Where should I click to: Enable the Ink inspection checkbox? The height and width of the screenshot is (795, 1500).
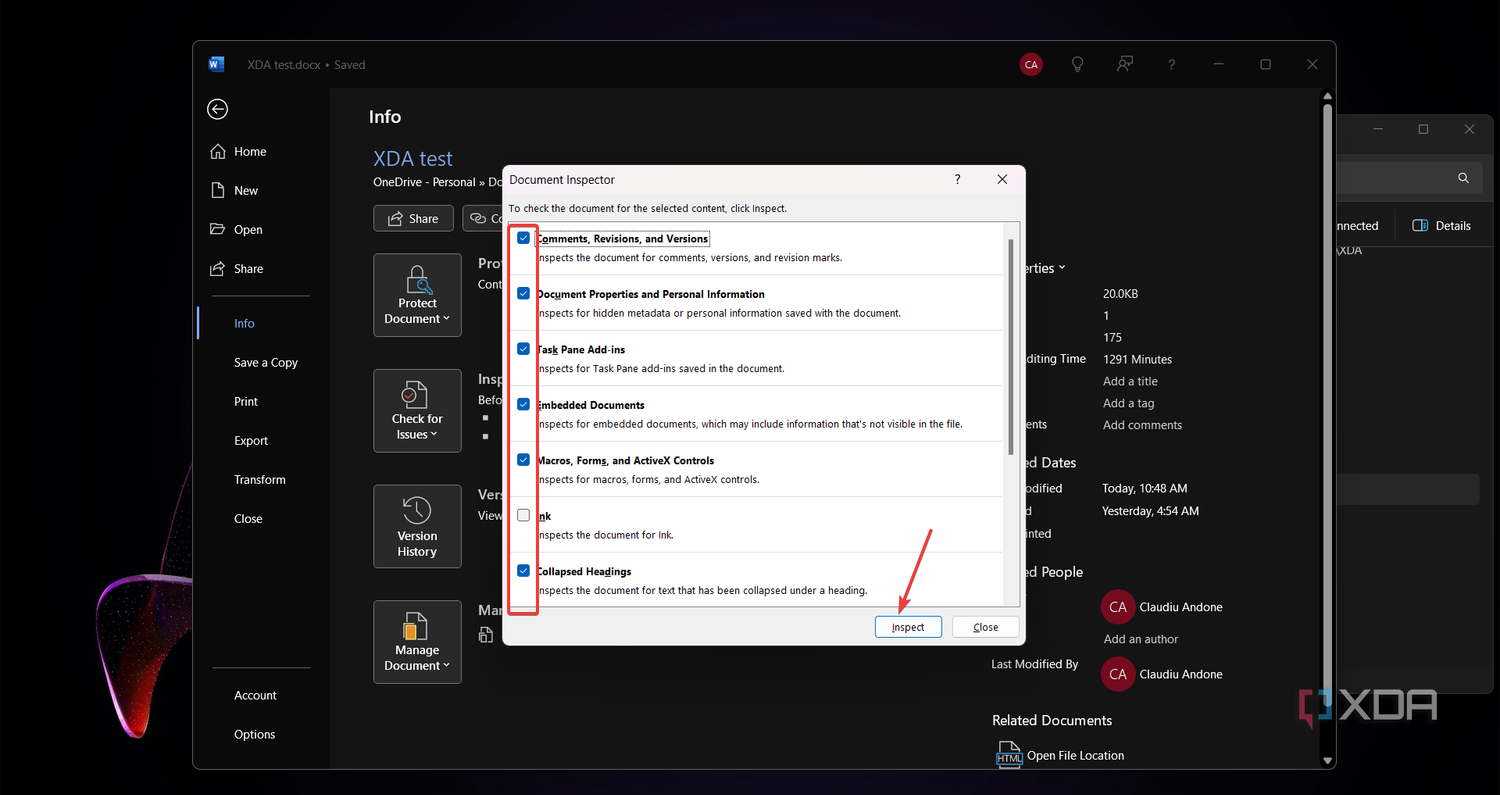click(523, 516)
